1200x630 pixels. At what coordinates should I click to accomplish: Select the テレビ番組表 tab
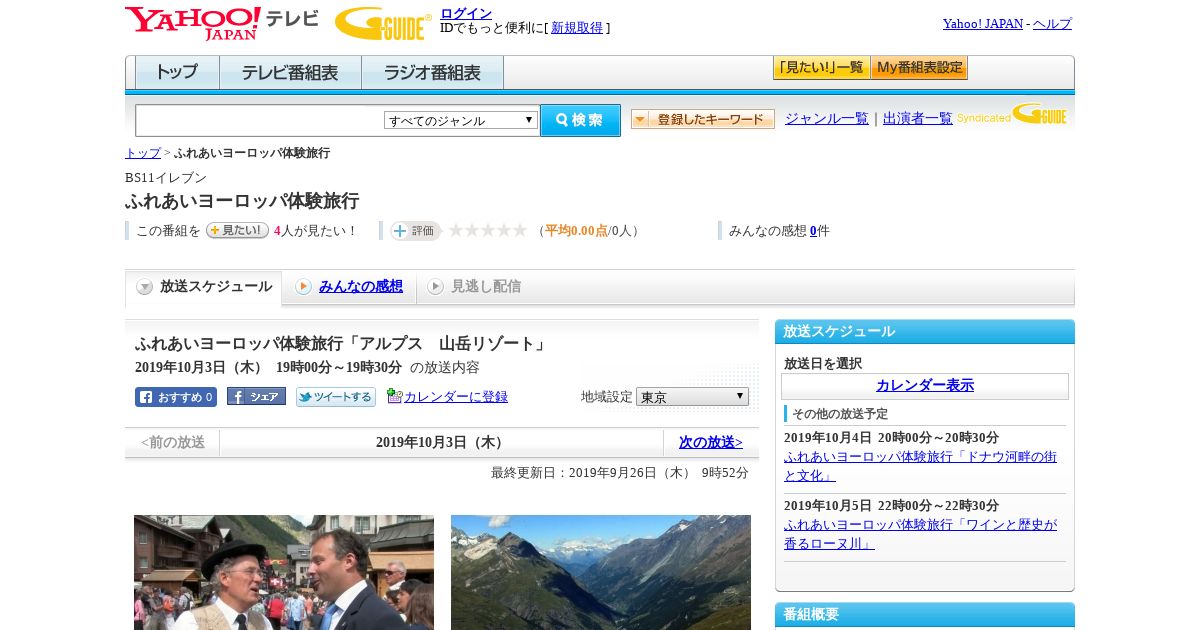[290, 73]
